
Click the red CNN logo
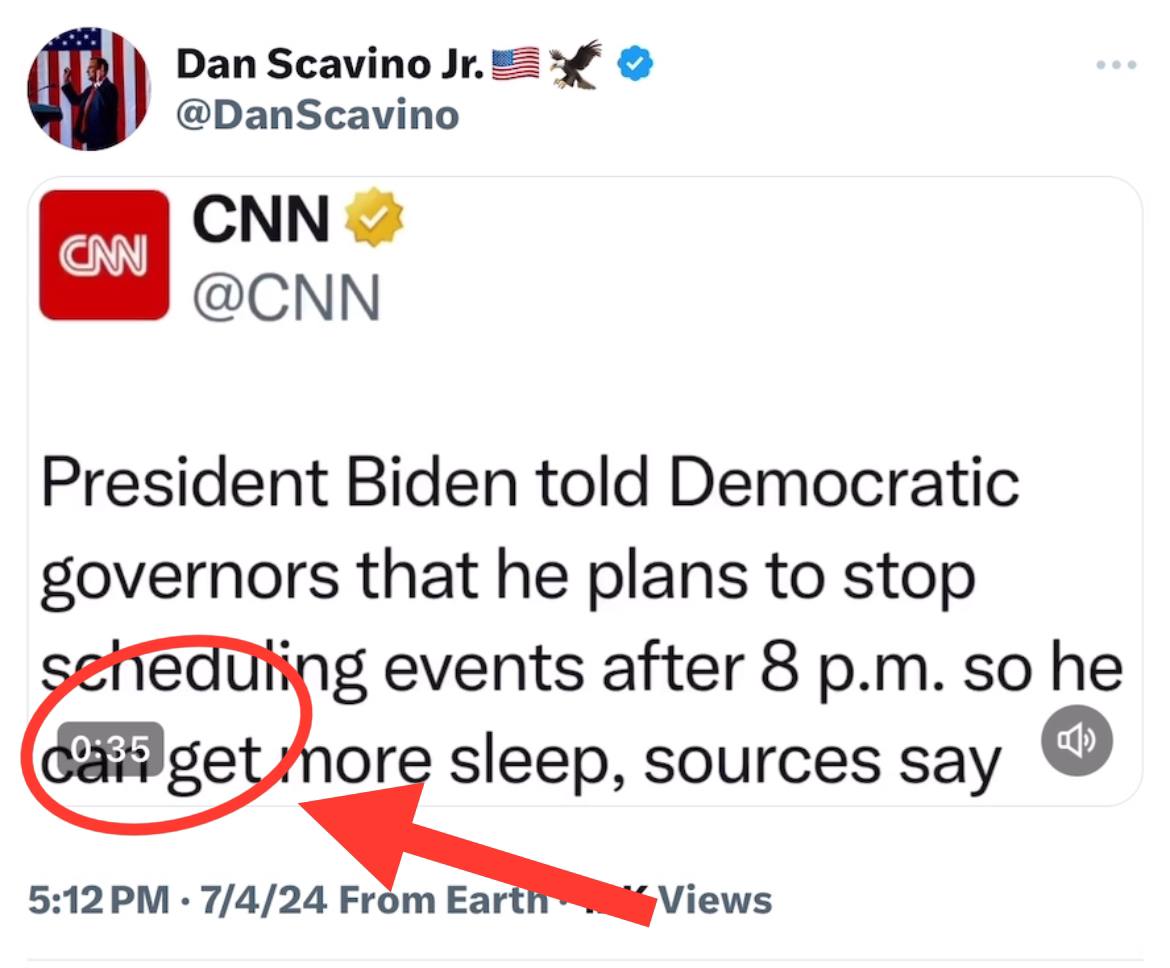point(104,255)
